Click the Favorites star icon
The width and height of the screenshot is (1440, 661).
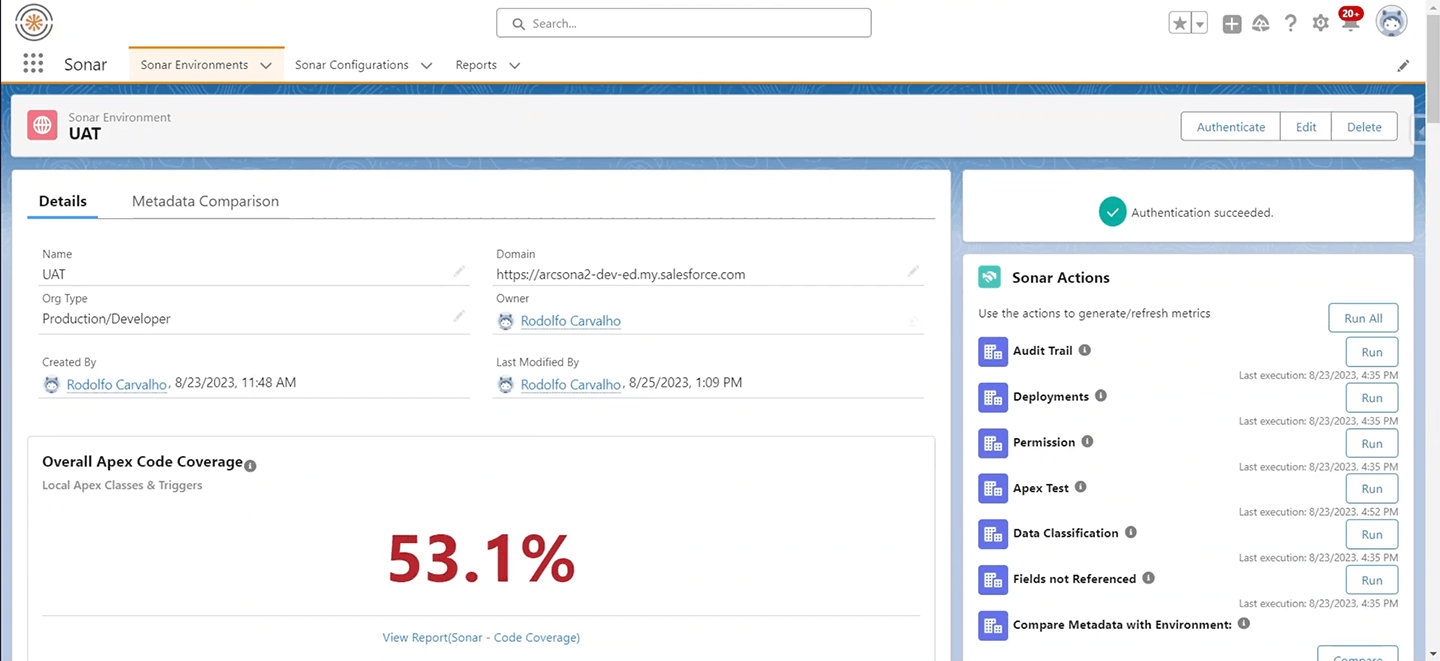click(1180, 23)
